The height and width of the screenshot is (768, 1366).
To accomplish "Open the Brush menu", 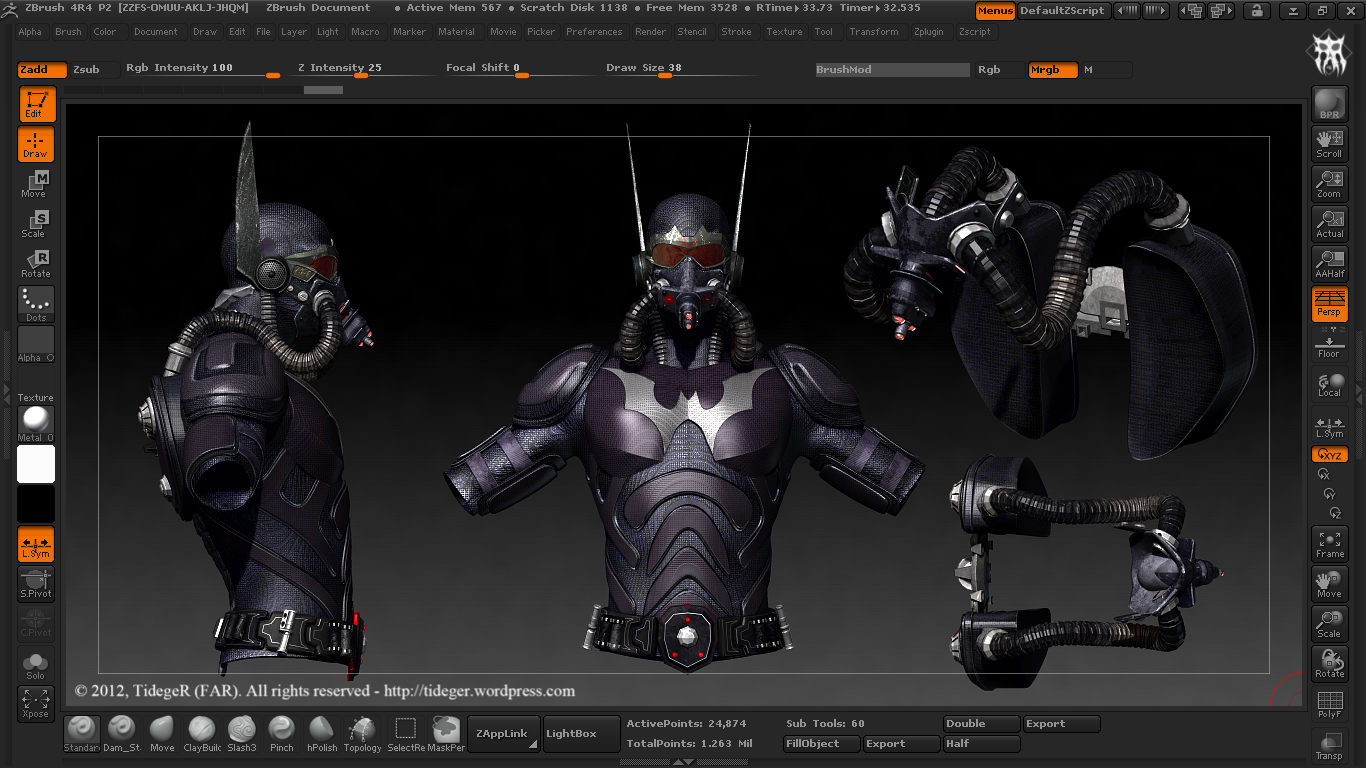I will 69,32.
